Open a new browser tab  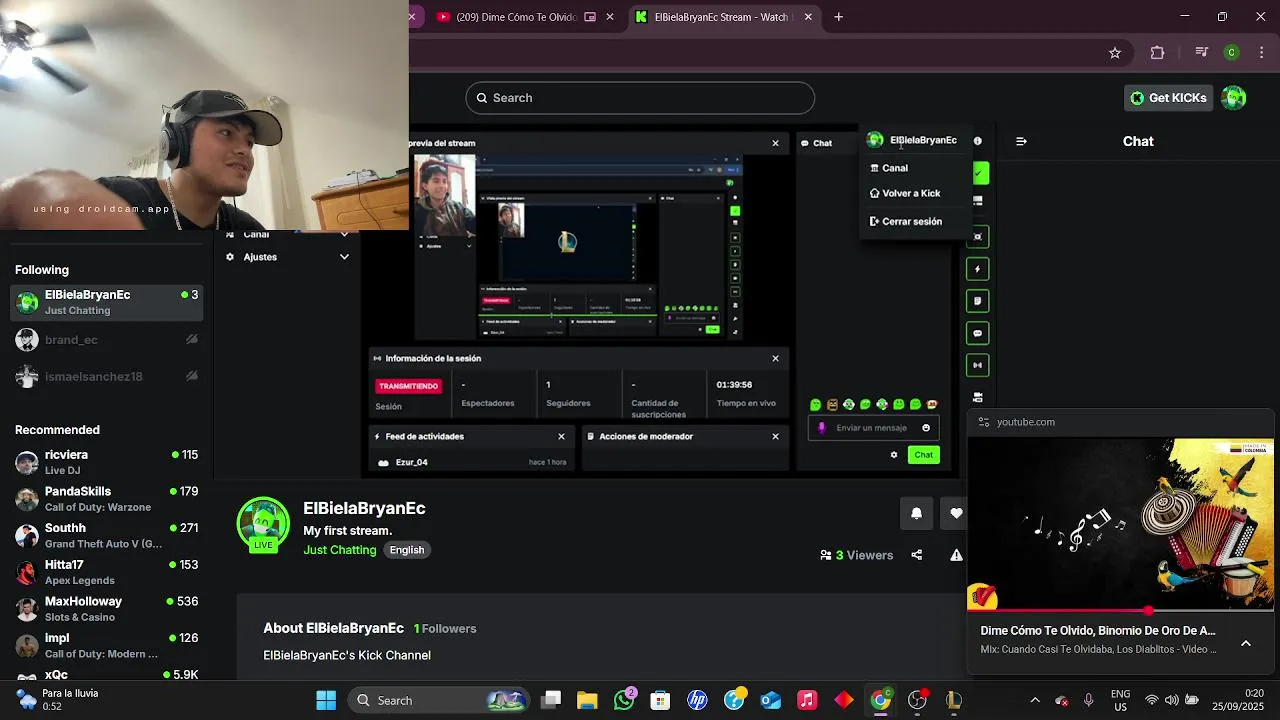839,17
